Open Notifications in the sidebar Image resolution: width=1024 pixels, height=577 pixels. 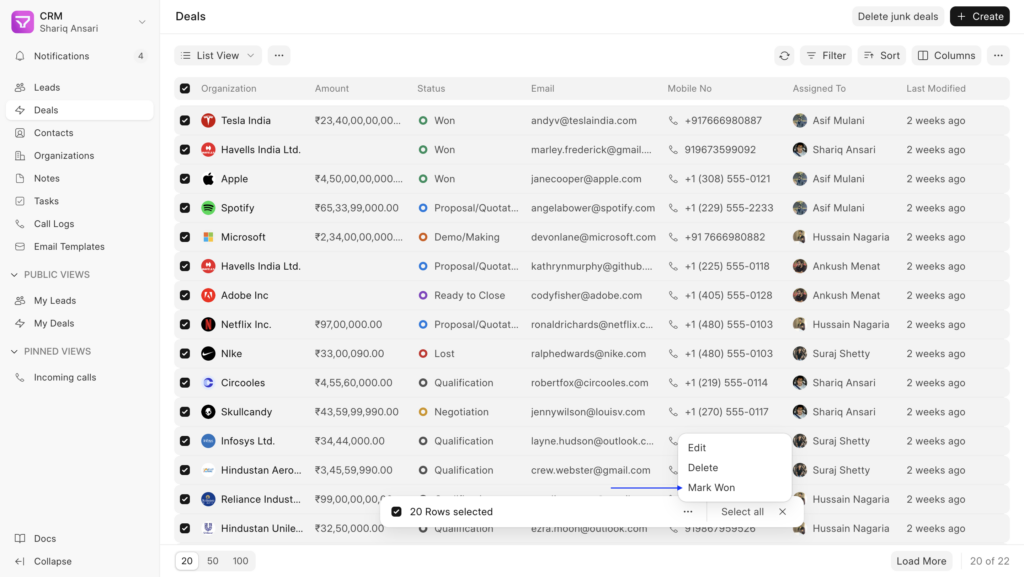tap(61, 56)
